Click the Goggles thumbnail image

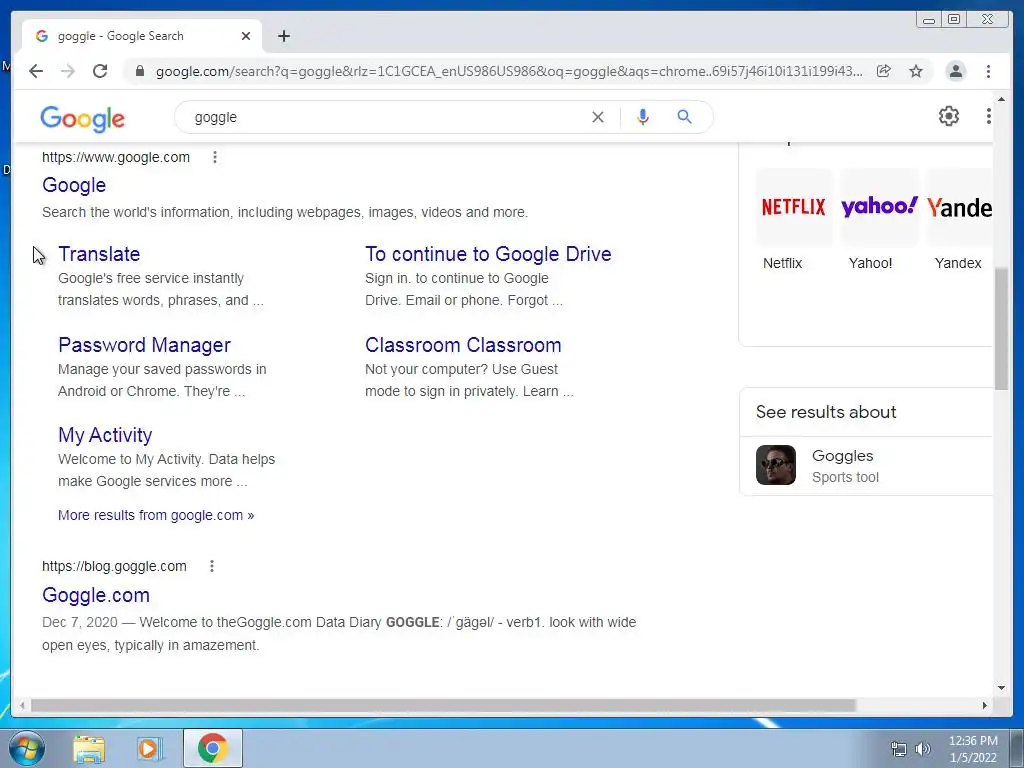(776, 465)
